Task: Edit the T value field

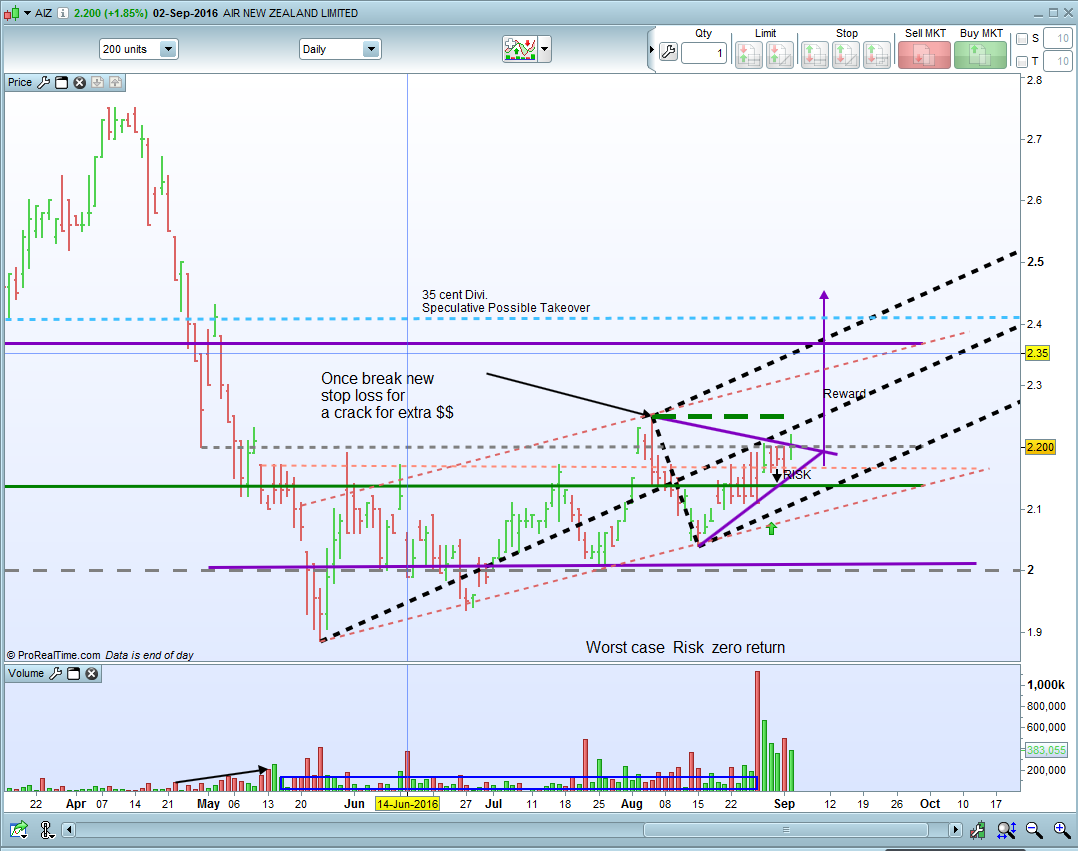Action: point(1057,61)
